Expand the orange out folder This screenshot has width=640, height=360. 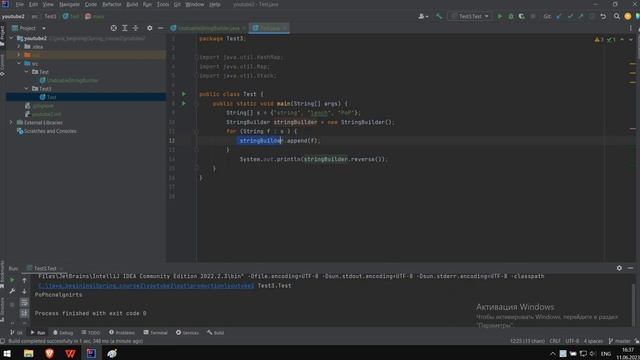tap(19, 55)
